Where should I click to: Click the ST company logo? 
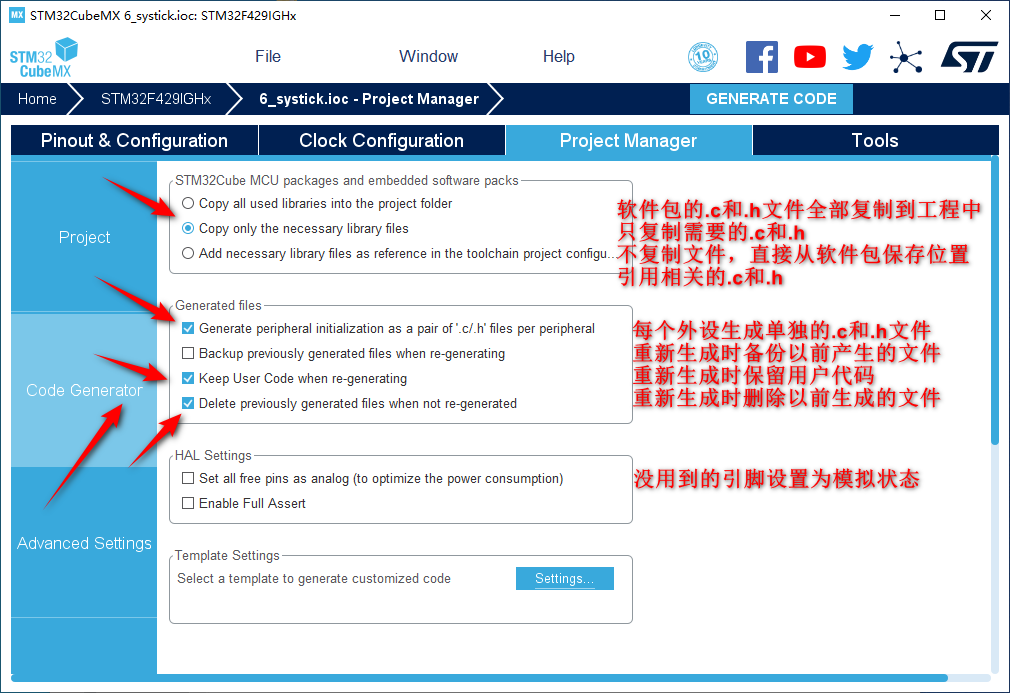click(968, 57)
